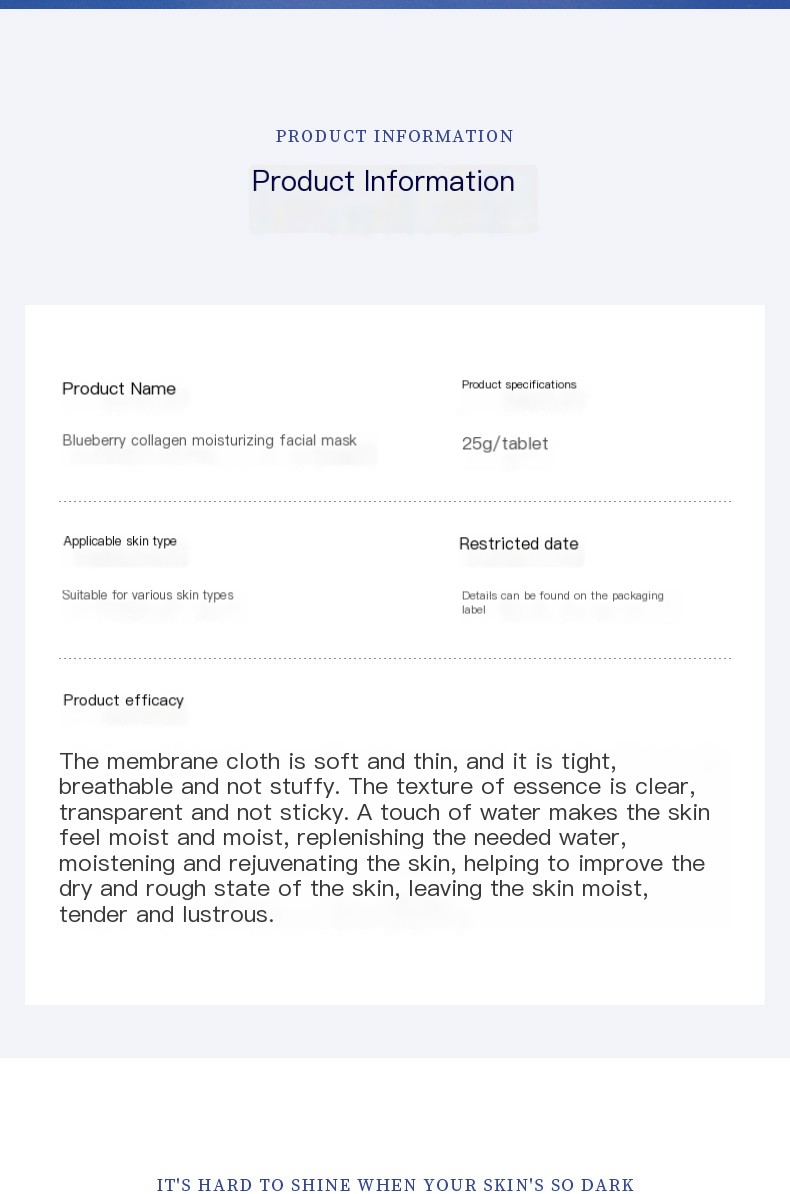This screenshot has width=790, height=1194.
Task: Select the Product specifications label
Action: click(x=519, y=385)
